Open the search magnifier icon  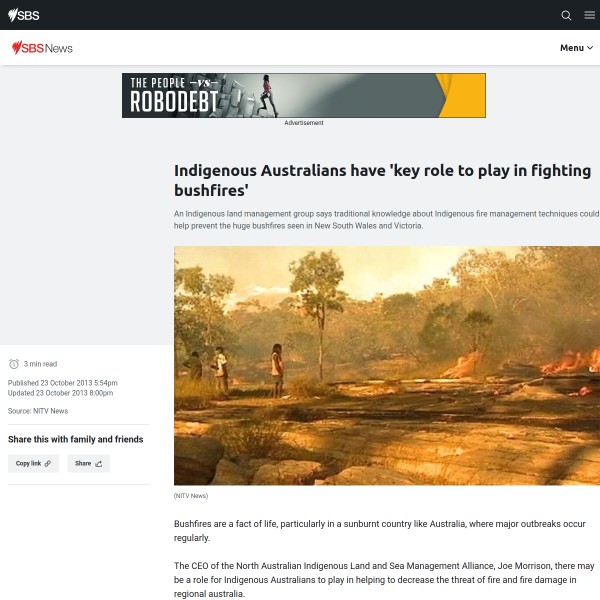tap(566, 15)
